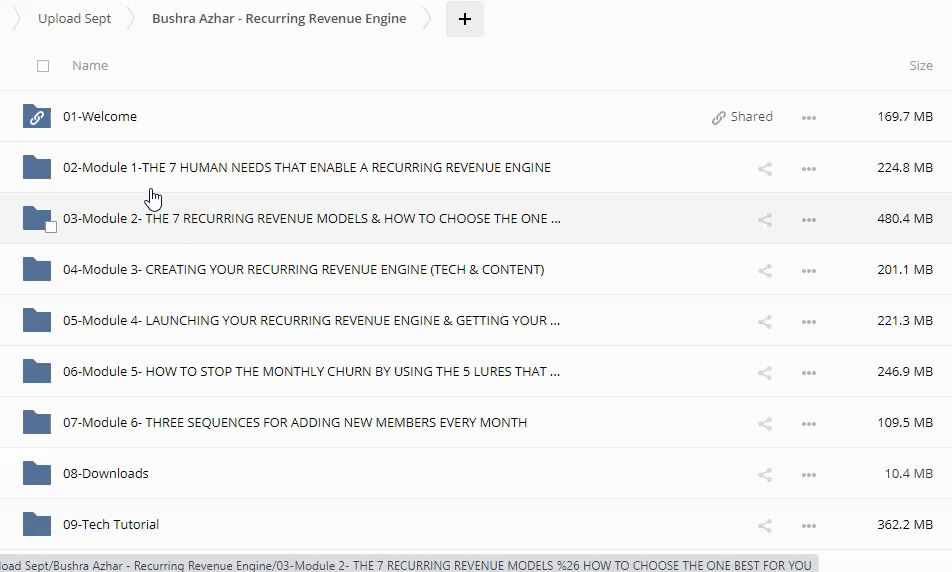Toggle the select-all checkbox in header

coord(42,66)
